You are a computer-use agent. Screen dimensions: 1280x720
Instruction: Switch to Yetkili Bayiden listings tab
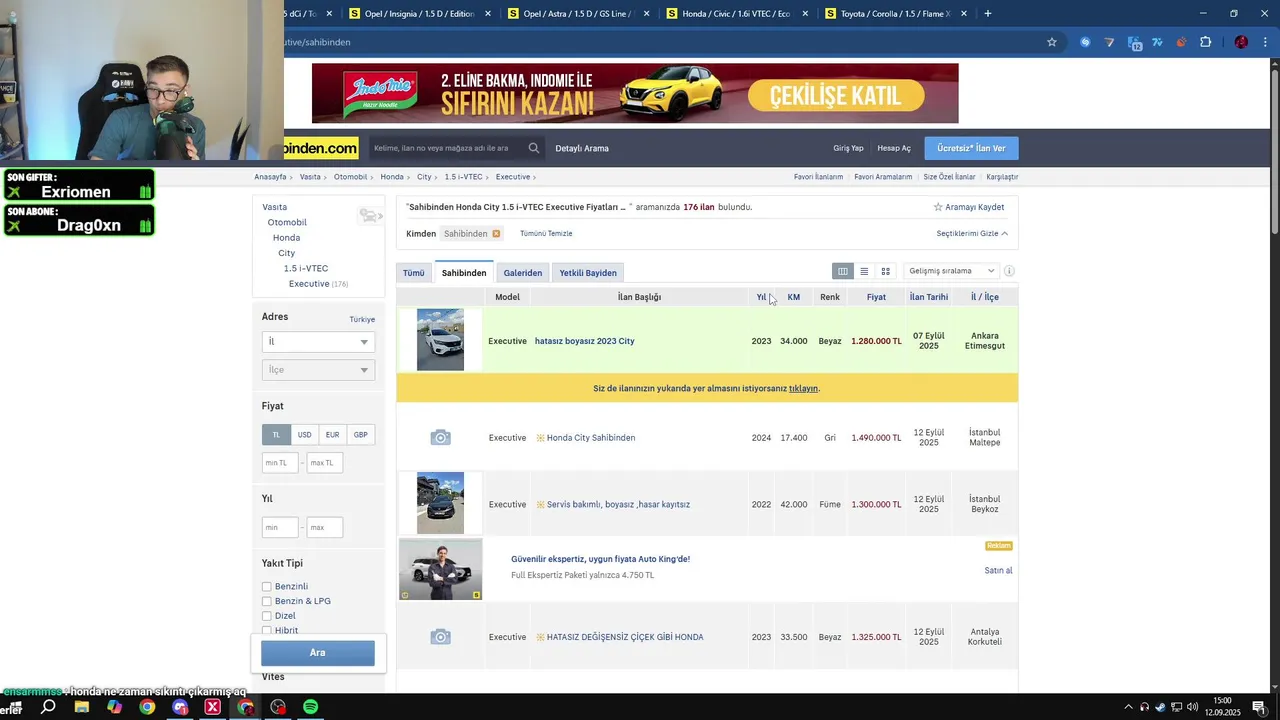coord(588,273)
